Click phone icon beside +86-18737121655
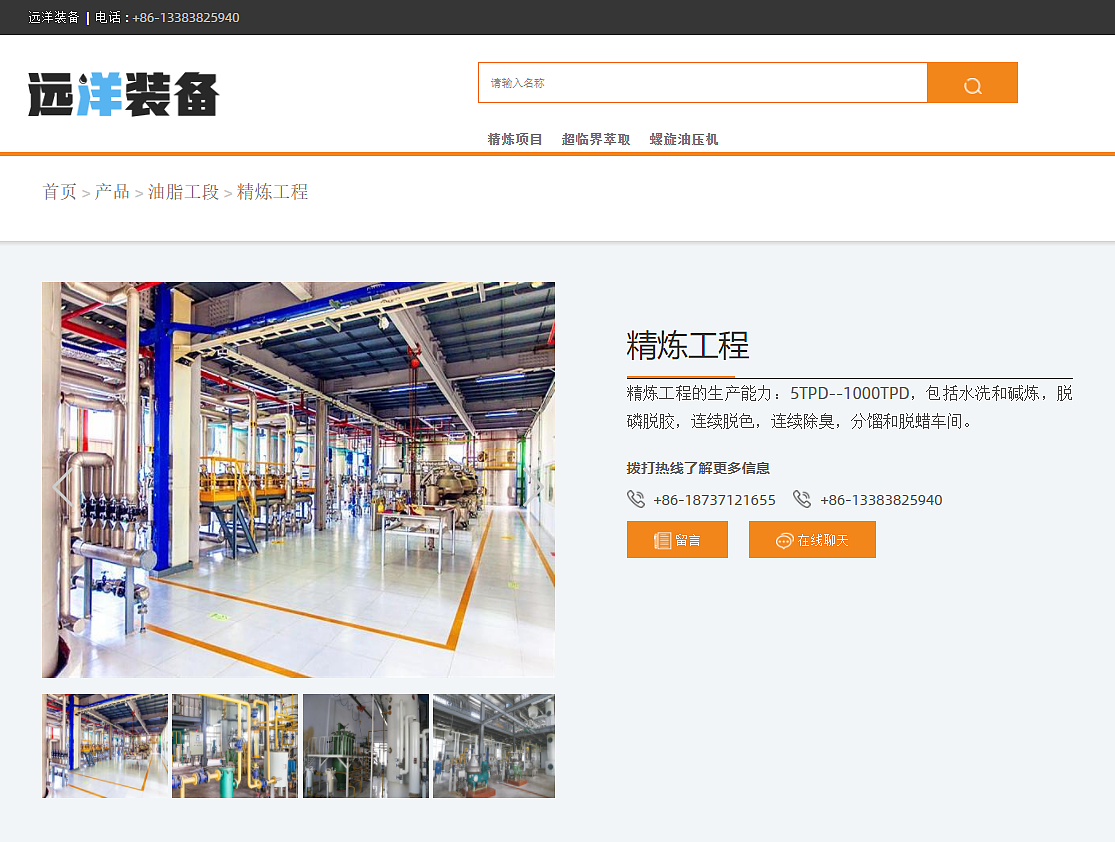This screenshot has height=842, width=1115. point(636,499)
